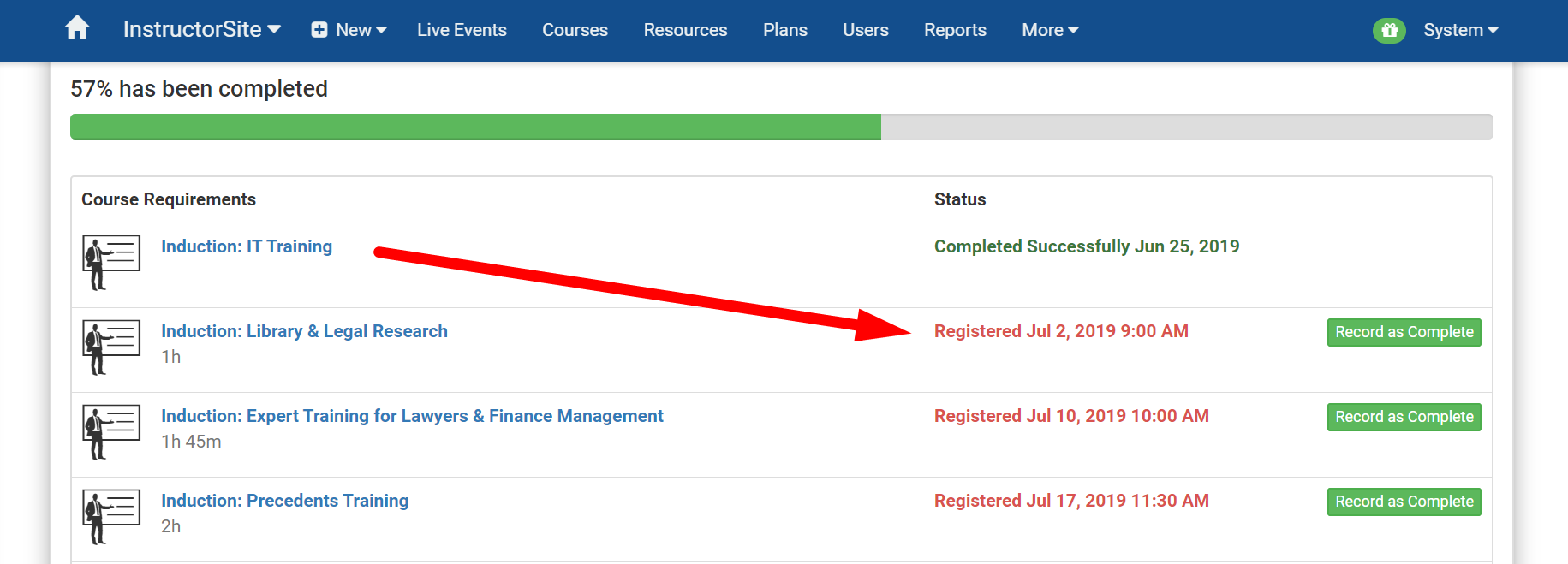The height and width of the screenshot is (564, 1568).
Task: Open the Resources menu item
Action: pos(685,30)
